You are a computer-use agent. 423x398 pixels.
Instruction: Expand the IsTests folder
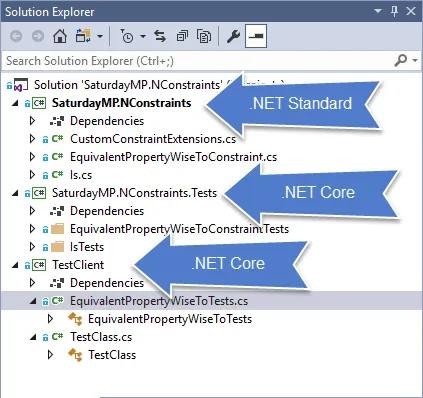(x=32, y=247)
